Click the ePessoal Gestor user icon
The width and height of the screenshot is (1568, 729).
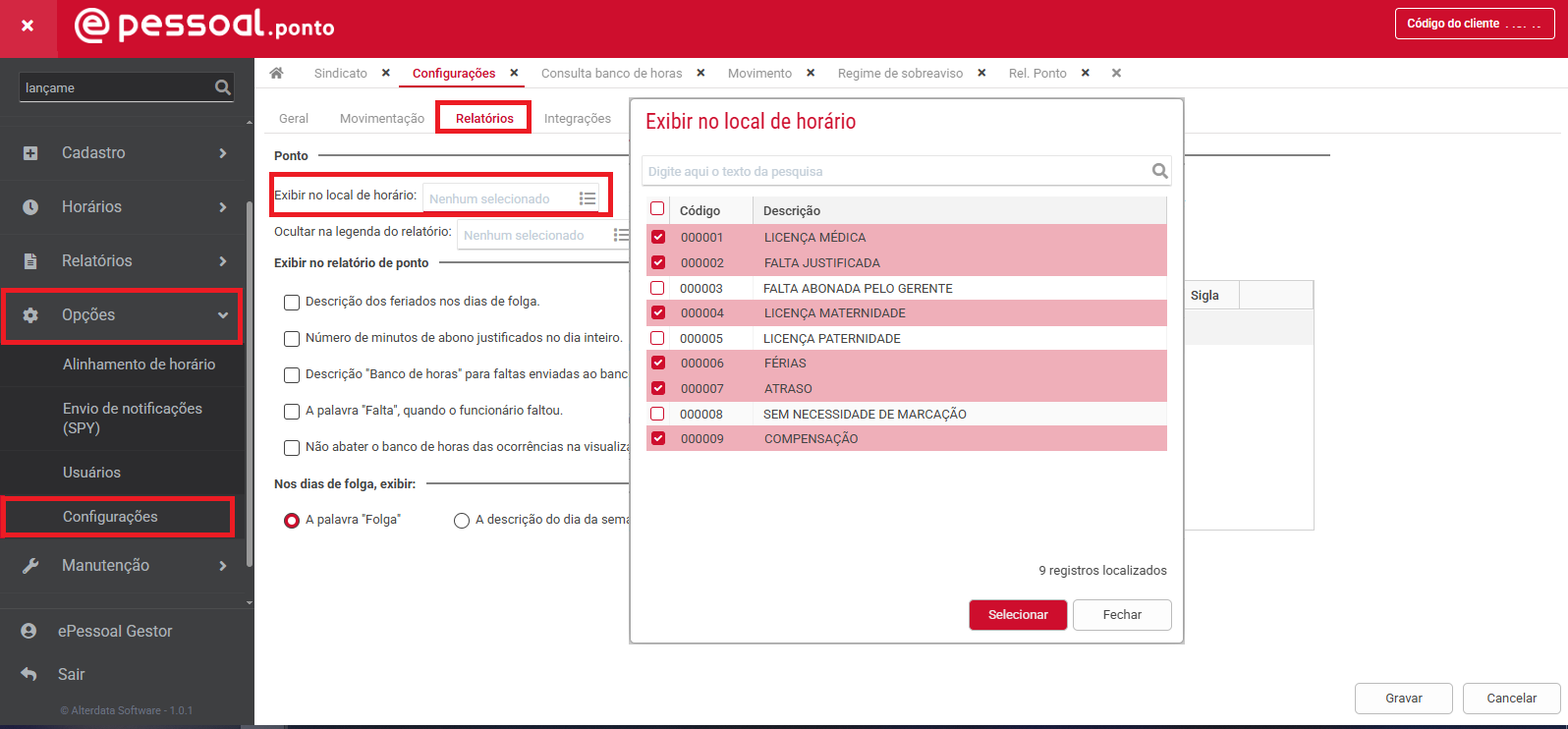pyautogui.click(x=28, y=631)
